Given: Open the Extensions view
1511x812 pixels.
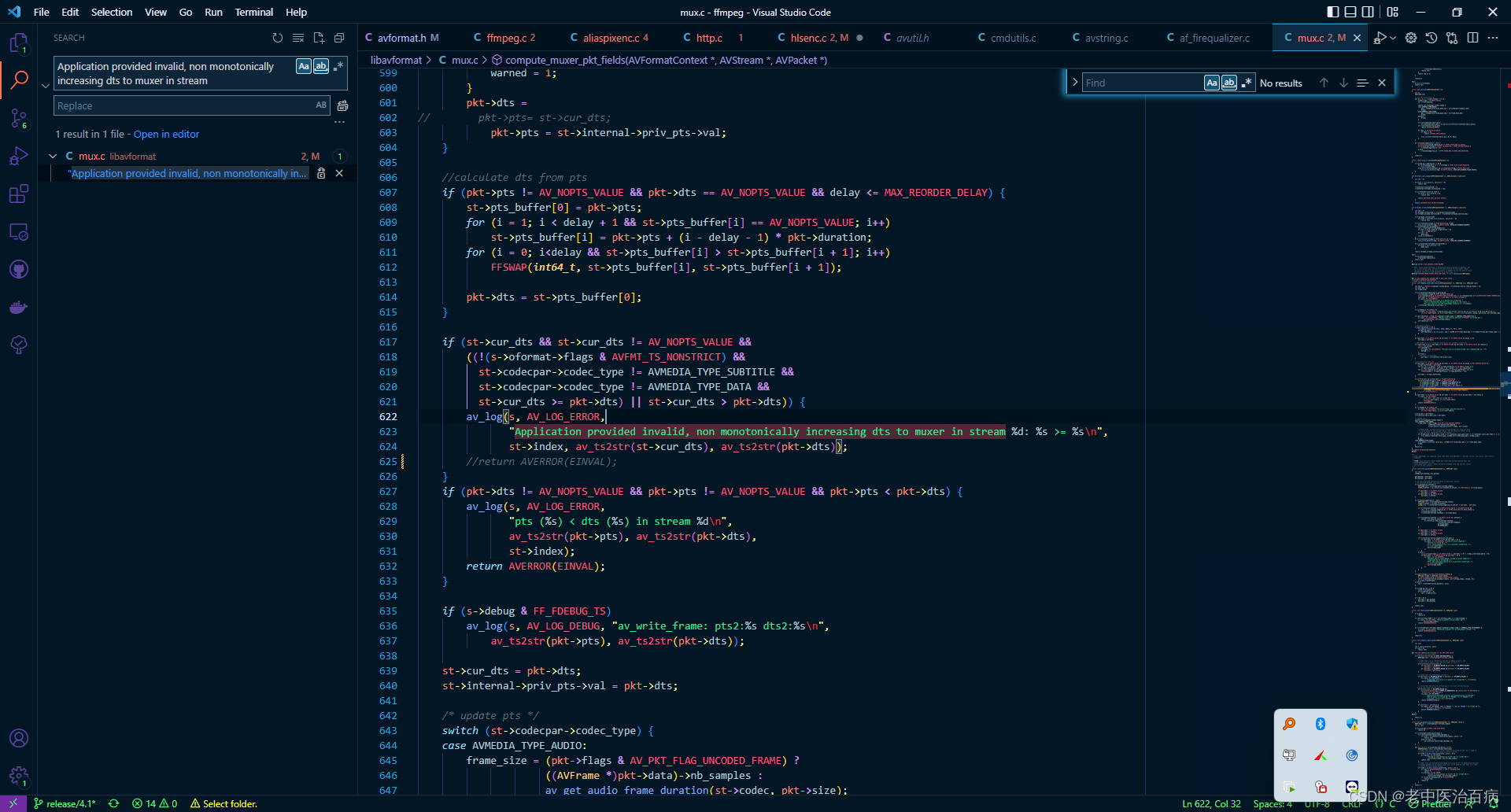Looking at the screenshot, I should [x=19, y=194].
